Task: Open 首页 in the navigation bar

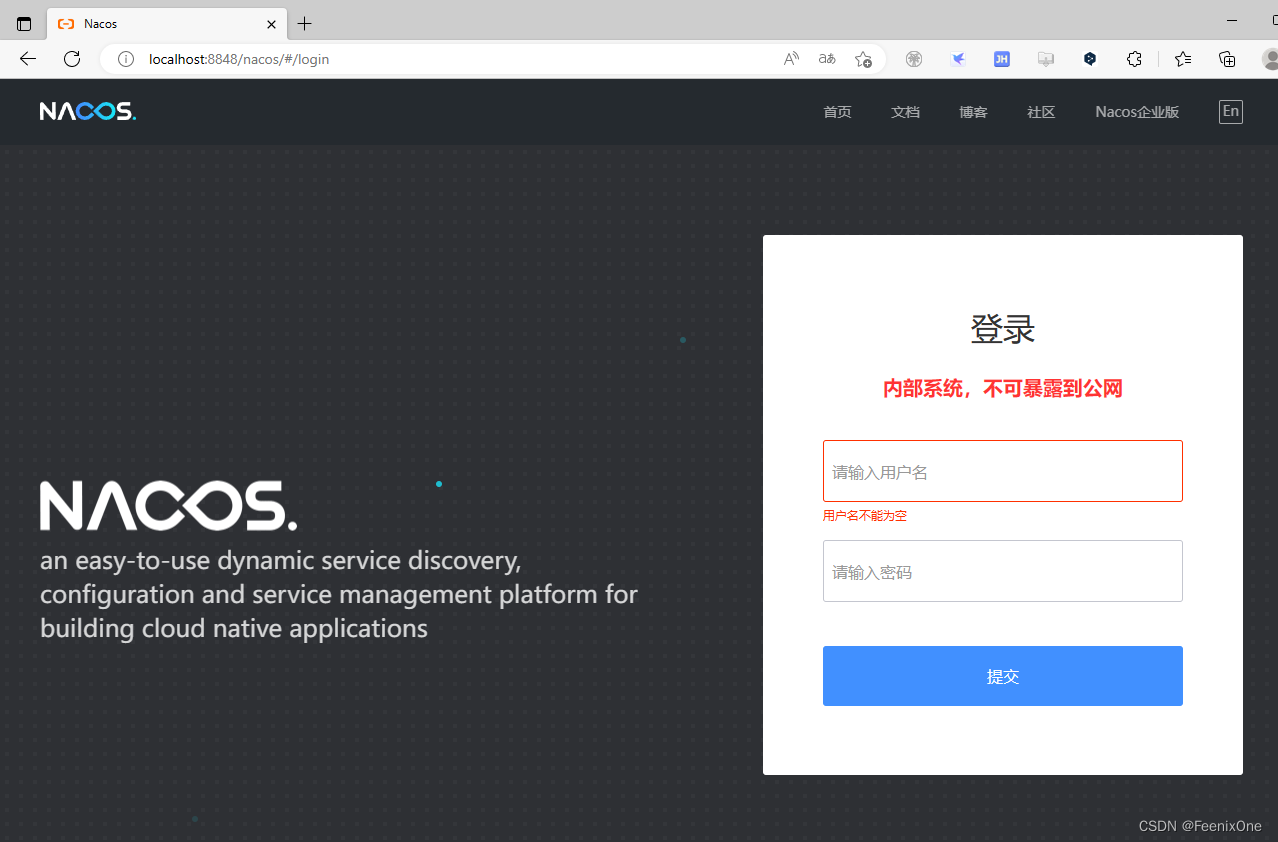Action: (x=837, y=112)
